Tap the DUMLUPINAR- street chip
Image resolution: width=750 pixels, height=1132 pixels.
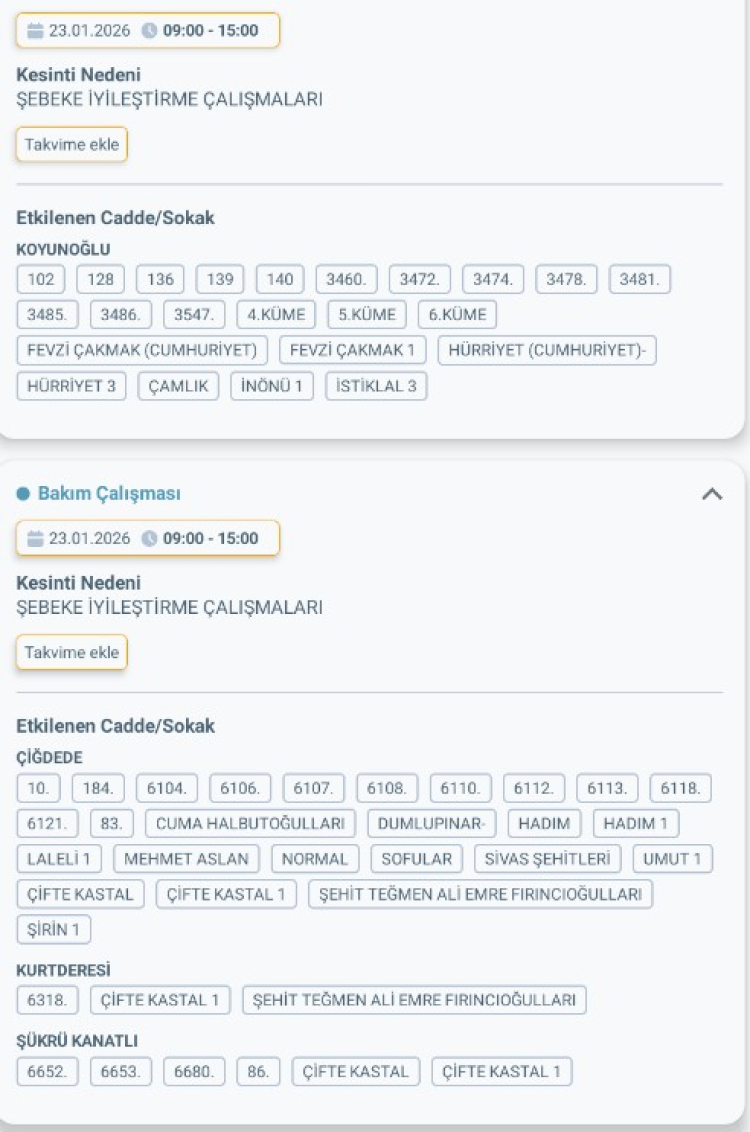click(x=432, y=824)
